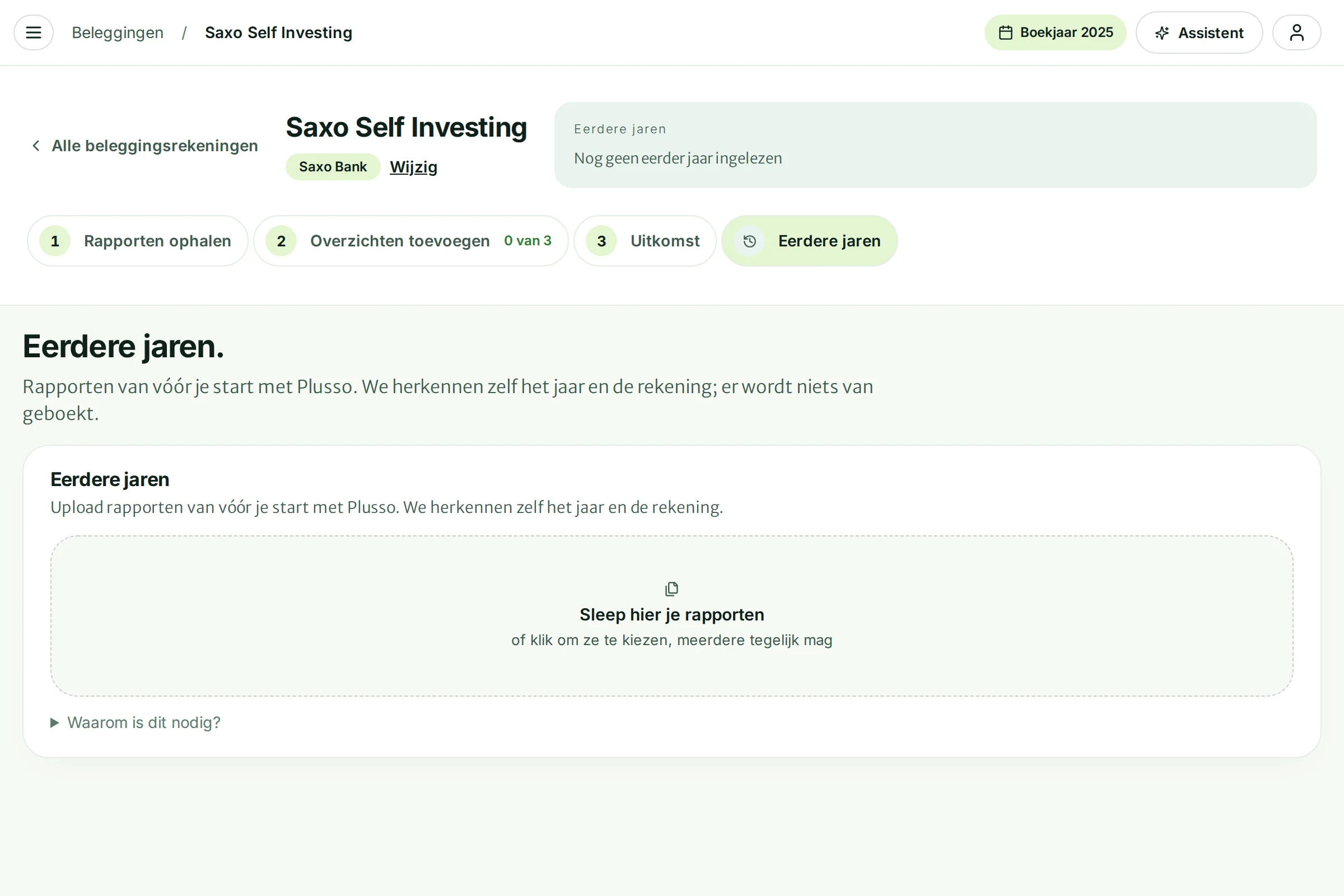Click the Saxo Bank badge
The image size is (1344, 896).
(x=333, y=167)
